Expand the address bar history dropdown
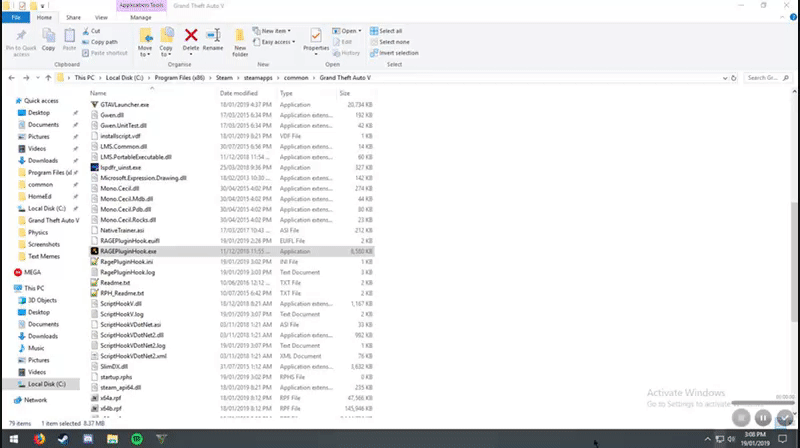The image size is (800, 448). 725,78
